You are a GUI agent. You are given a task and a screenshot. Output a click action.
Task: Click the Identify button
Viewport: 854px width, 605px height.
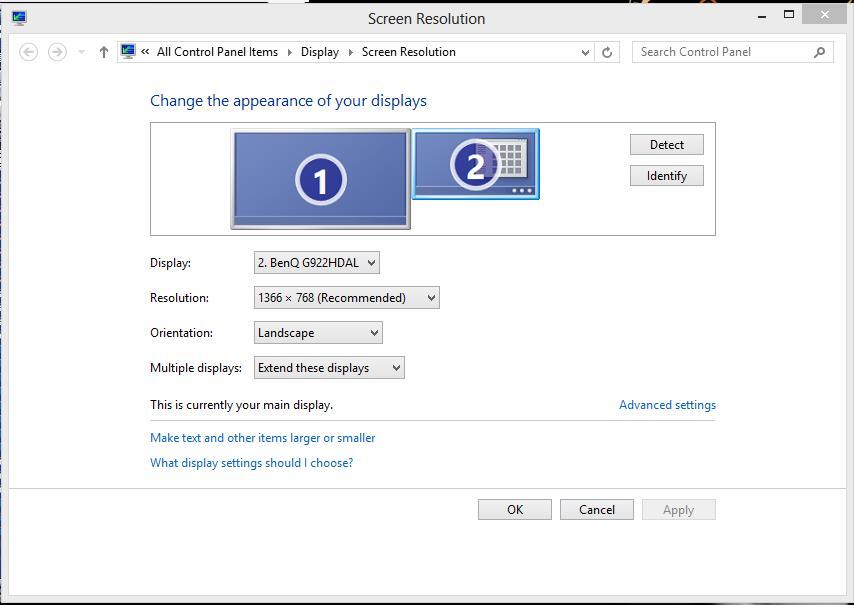(667, 176)
